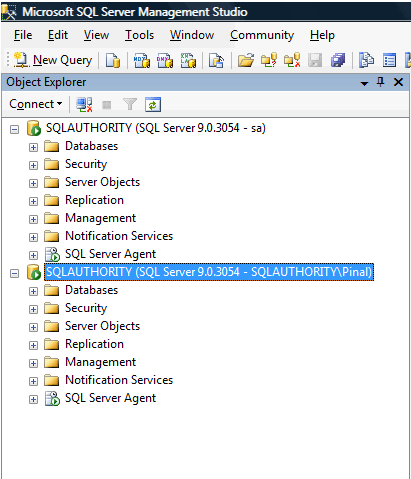Expand SQL Server Agent under the sa server
Screen dimensions: 411x479
(x=33, y=255)
